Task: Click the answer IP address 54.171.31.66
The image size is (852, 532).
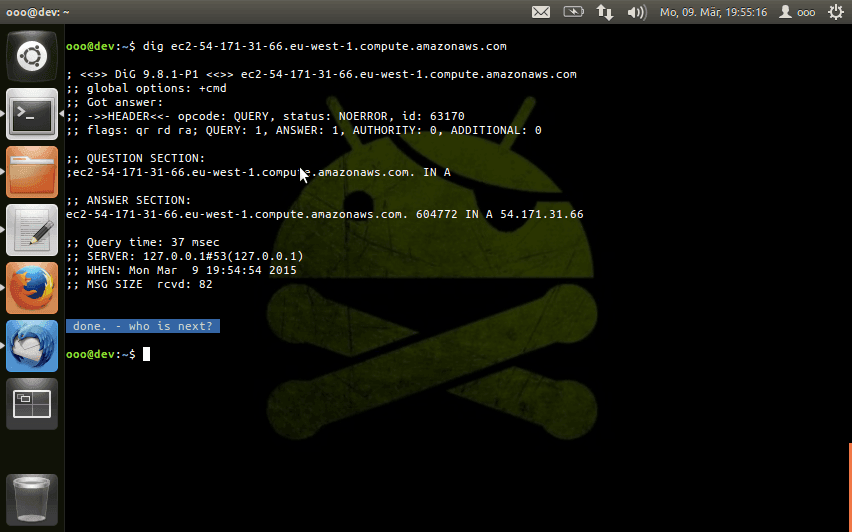Action: click(x=542, y=214)
